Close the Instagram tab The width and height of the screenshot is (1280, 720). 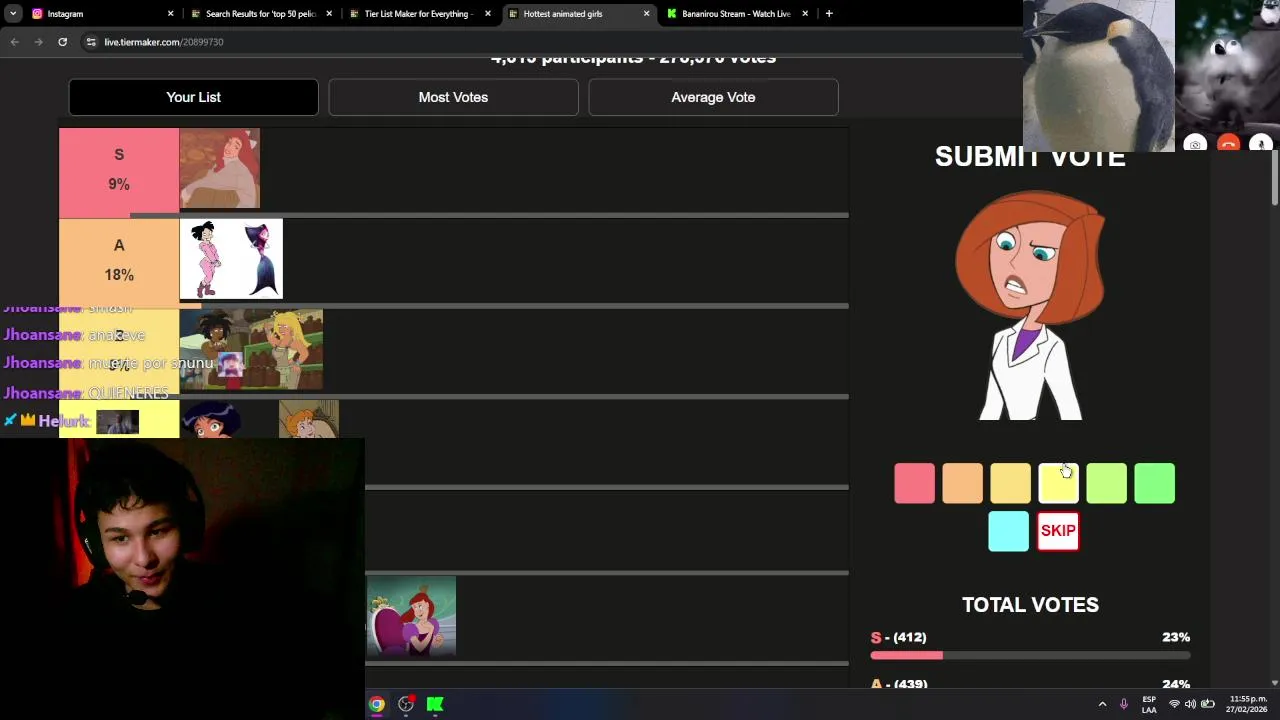pos(170,14)
